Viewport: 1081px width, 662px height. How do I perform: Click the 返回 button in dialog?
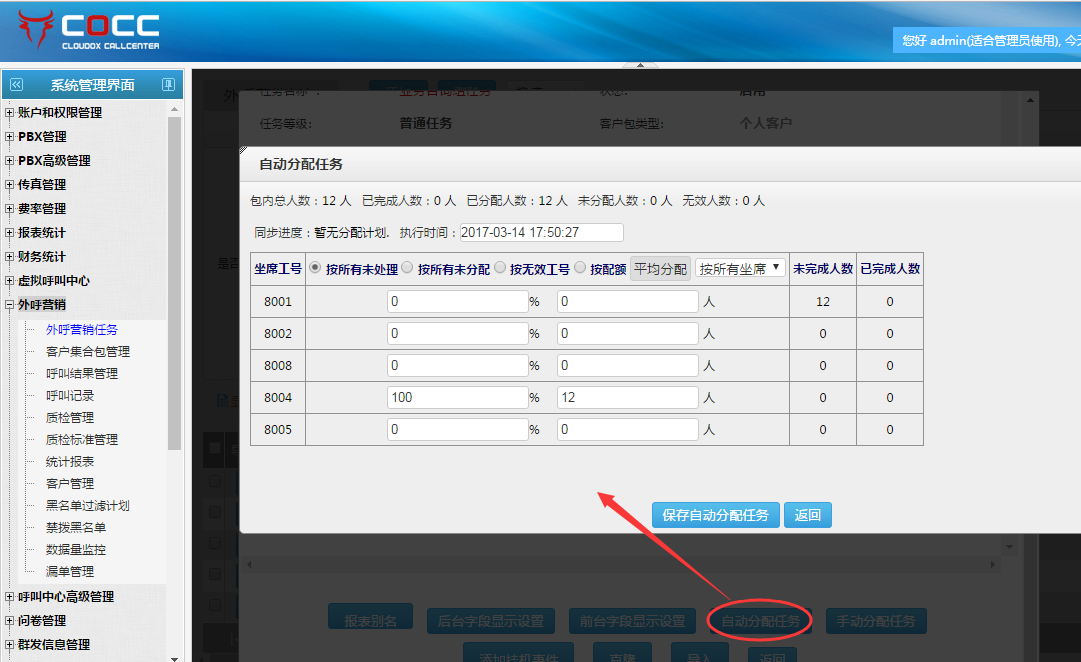point(808,515)
